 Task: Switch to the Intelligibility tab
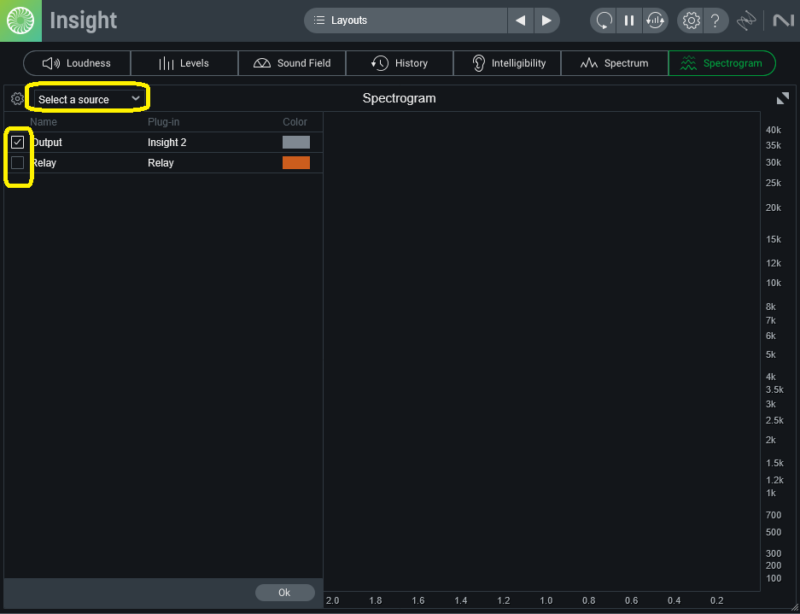click(x=507, y=63)
